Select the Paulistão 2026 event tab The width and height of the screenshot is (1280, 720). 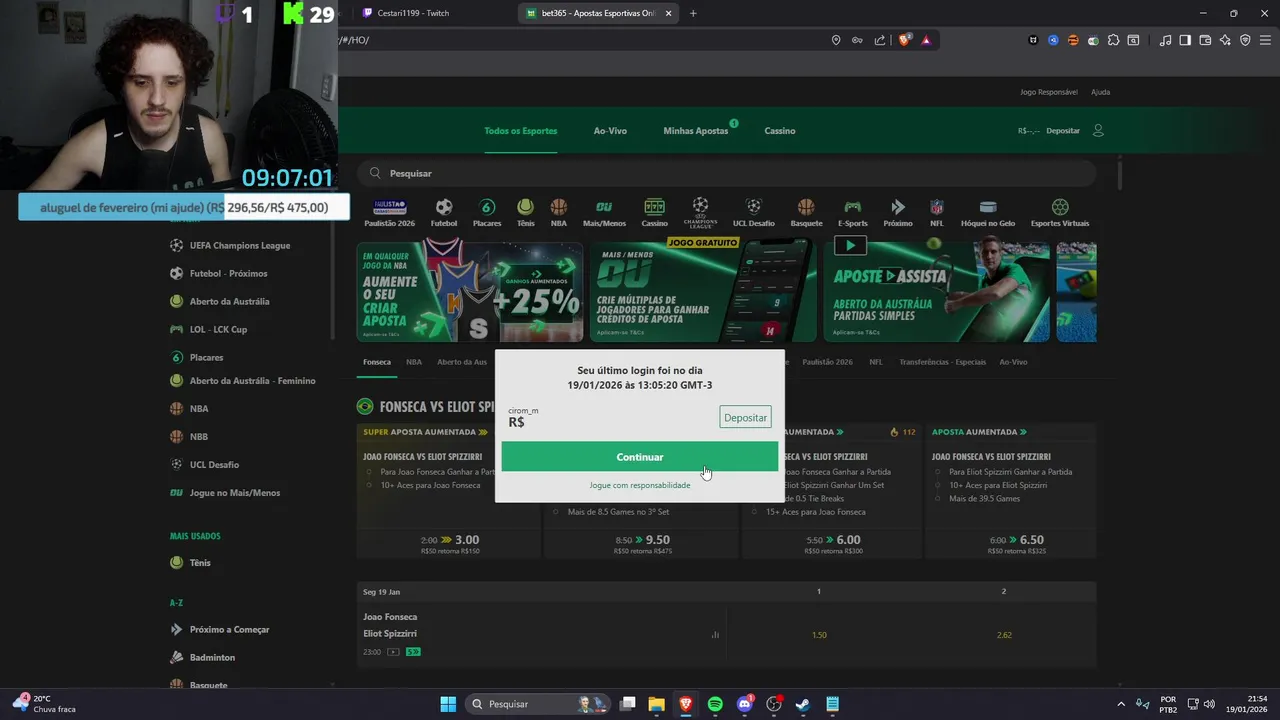coord(827,362)
